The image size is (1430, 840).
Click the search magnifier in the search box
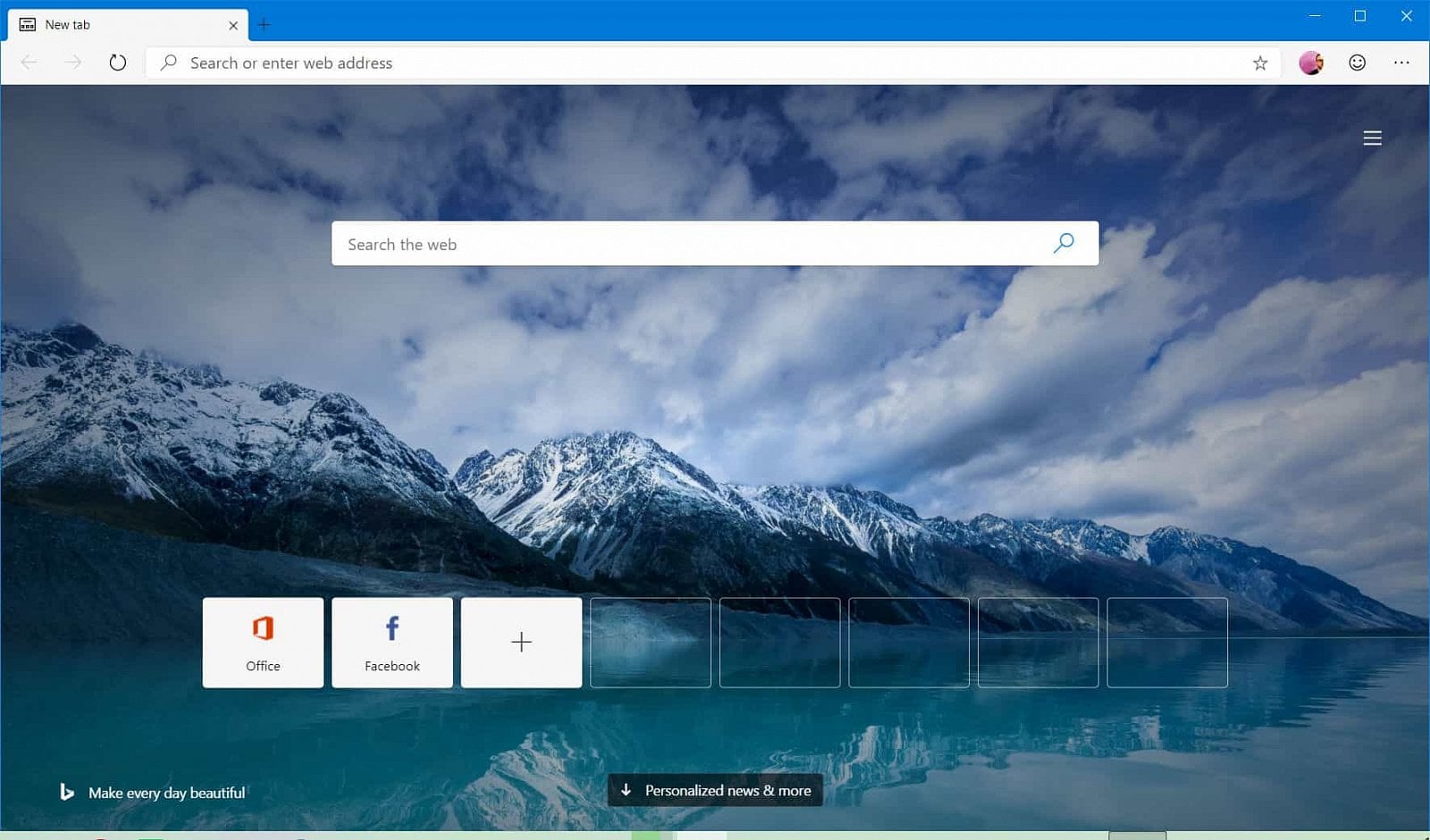pyautogui.click(x=1063, y=243)
